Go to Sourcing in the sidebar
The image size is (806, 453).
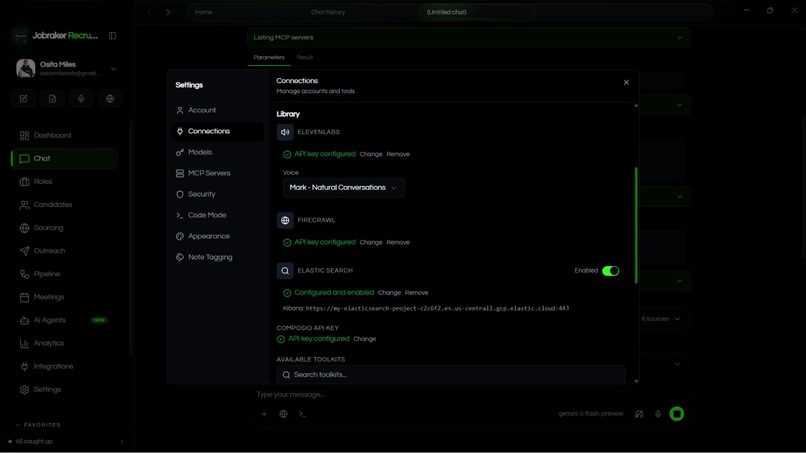click(x=64, y=228)
